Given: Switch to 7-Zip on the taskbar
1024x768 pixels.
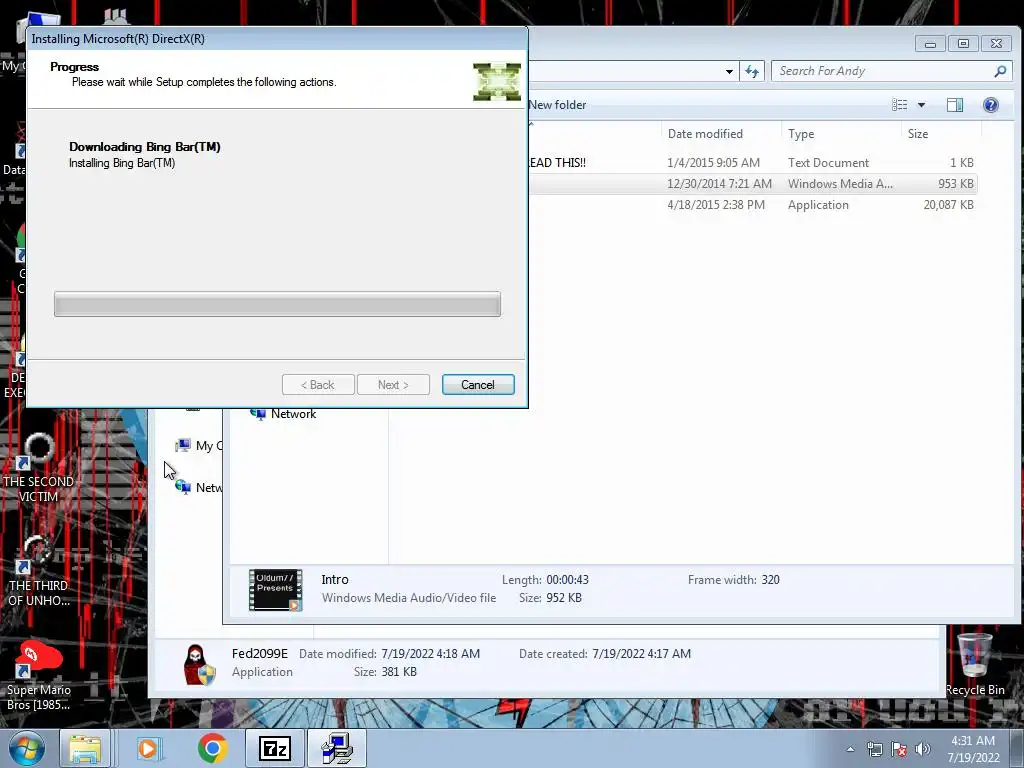Looking at the screenshot, I should [275, 748].
